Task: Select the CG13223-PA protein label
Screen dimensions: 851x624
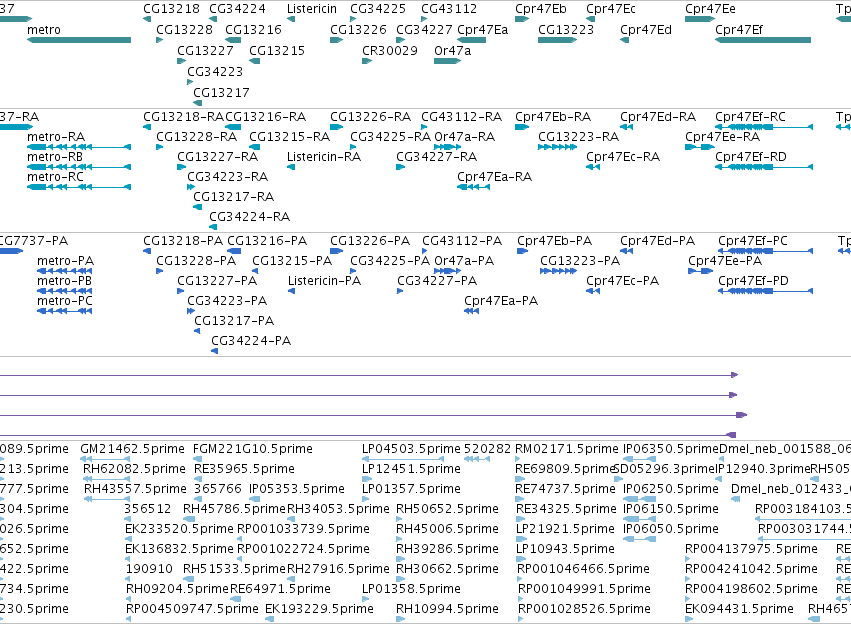Action: pyautogui.click(x=580, y=261)
